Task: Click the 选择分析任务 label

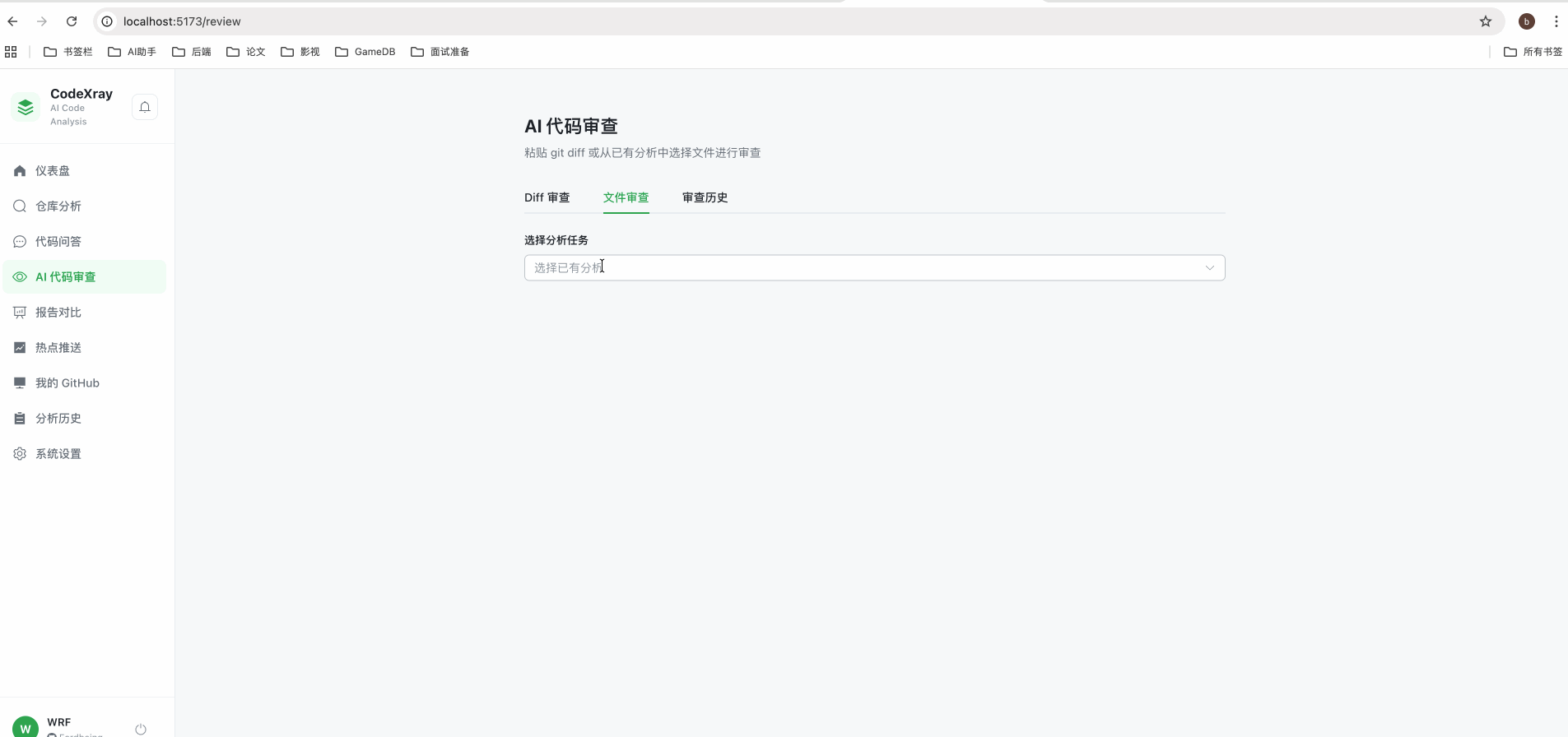Action: 556,240
